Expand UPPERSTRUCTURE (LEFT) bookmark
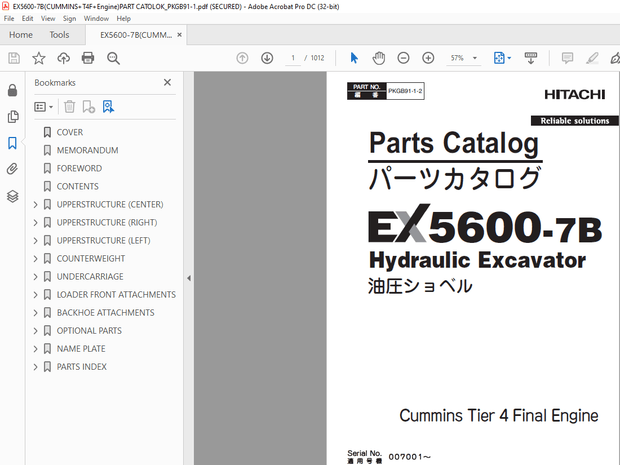 point(35,240)
